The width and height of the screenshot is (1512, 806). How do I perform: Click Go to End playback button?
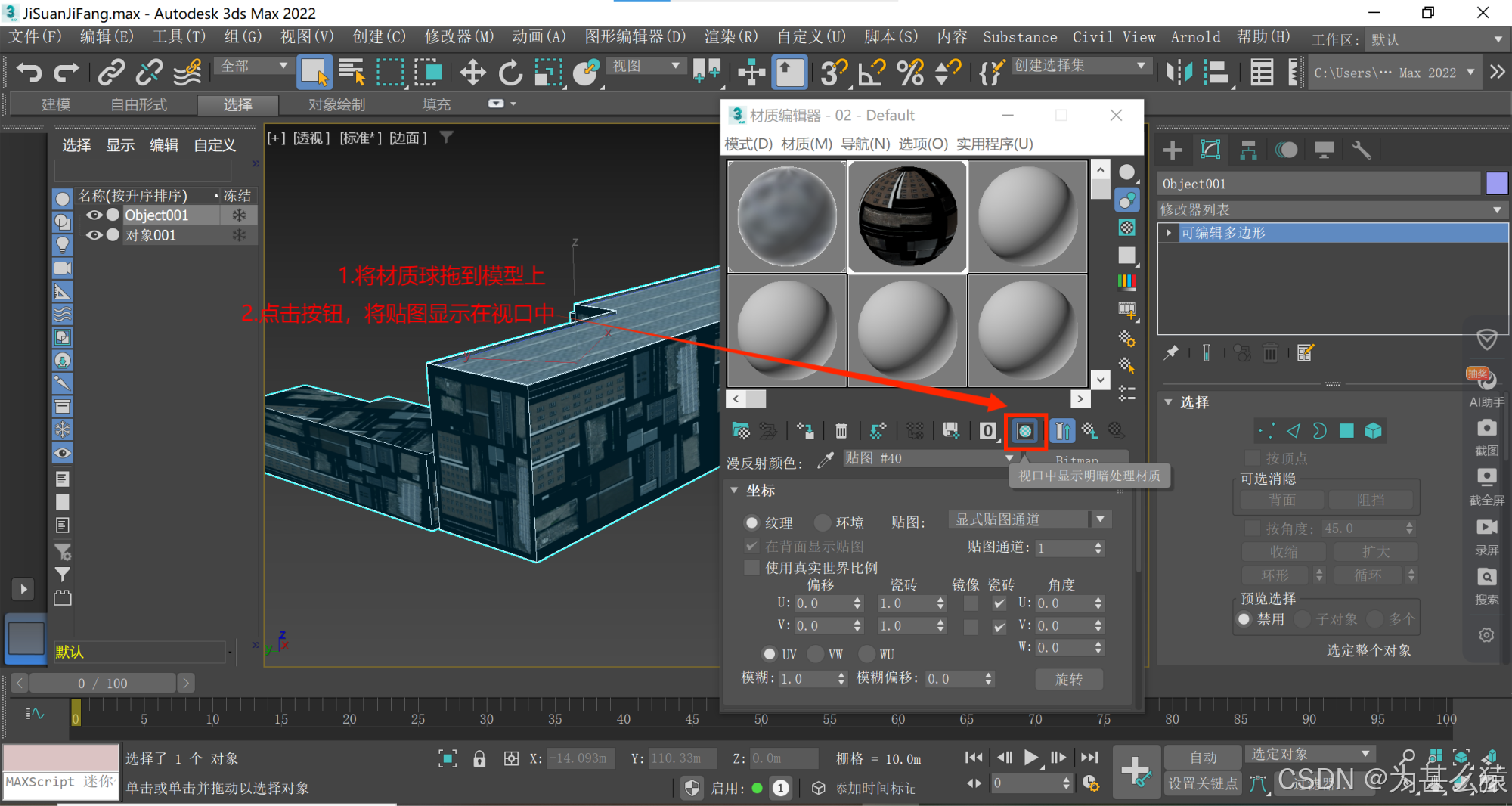click(1089, 757)
